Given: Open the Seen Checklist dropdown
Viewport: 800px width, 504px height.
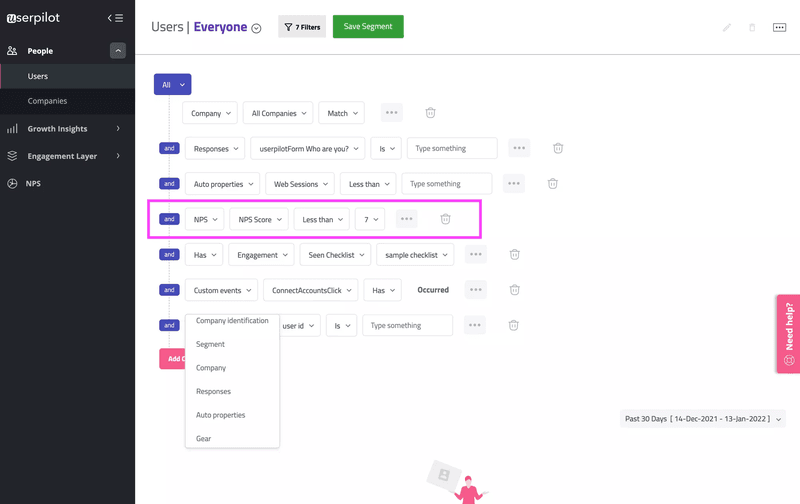Looking at the screenshot, I should [x=336, y=255].
